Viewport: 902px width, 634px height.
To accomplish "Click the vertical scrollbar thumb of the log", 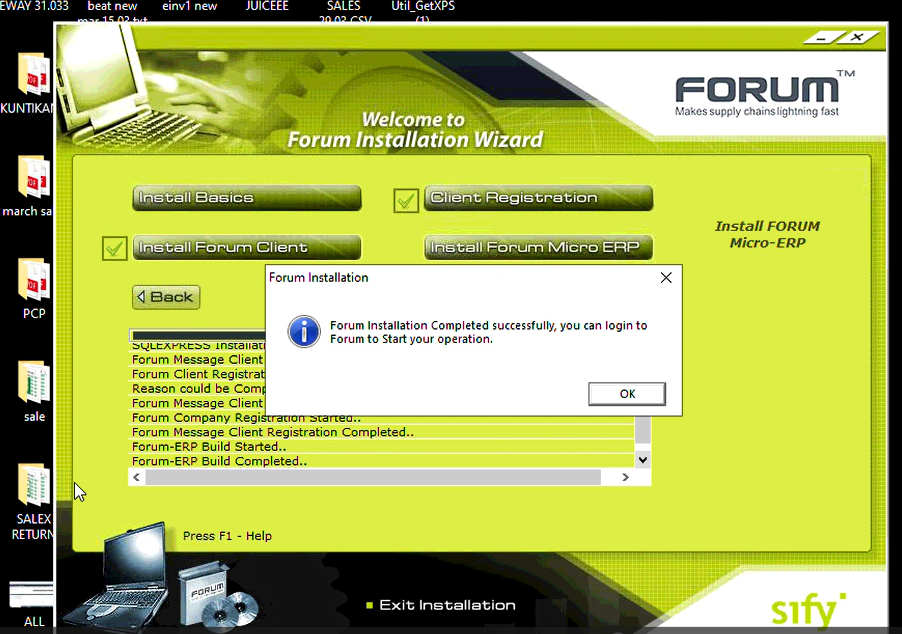I will (x=643, y=430).
